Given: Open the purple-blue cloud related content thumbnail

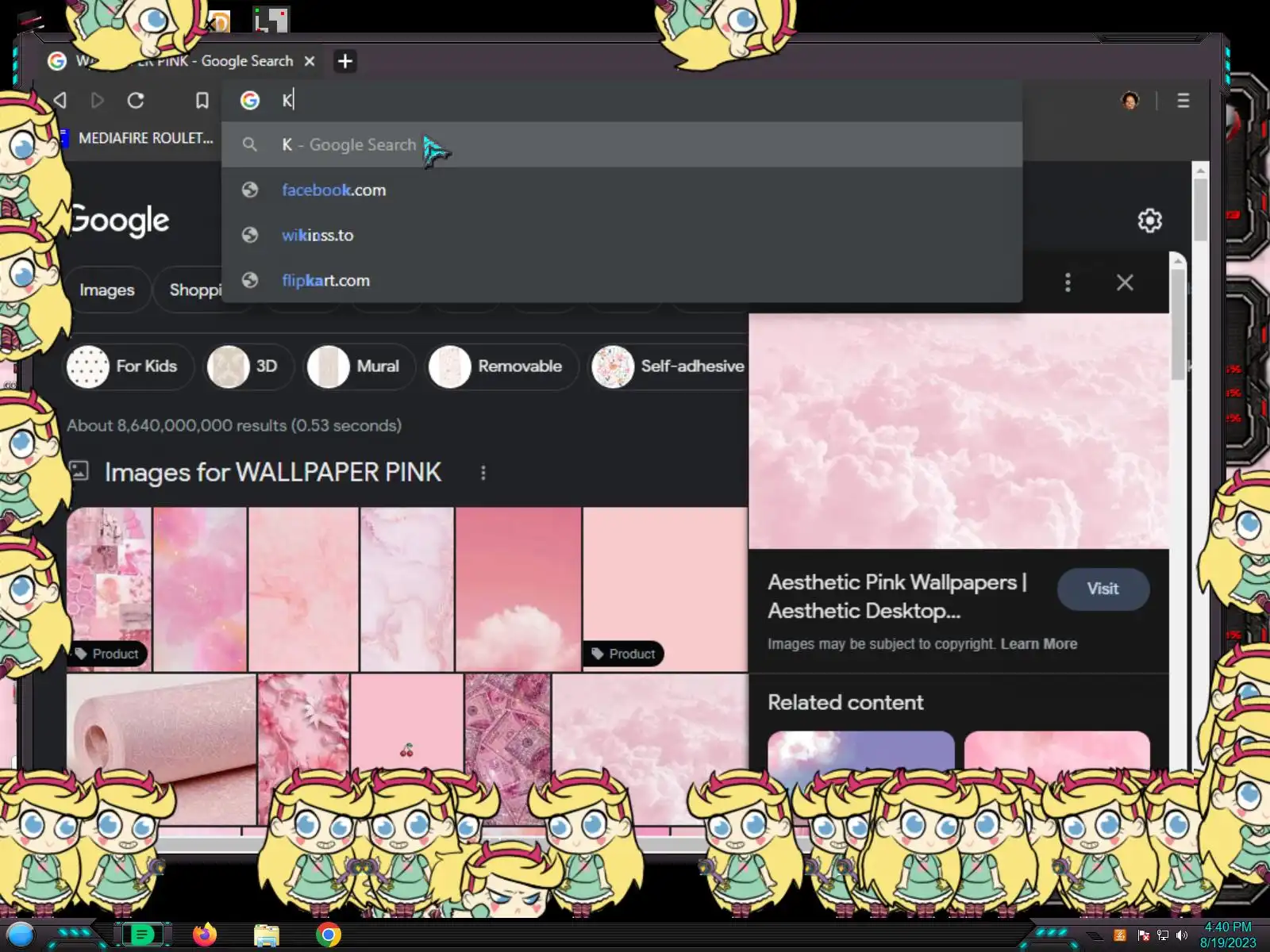Looking at the screenshot, I should pos(861,750).
